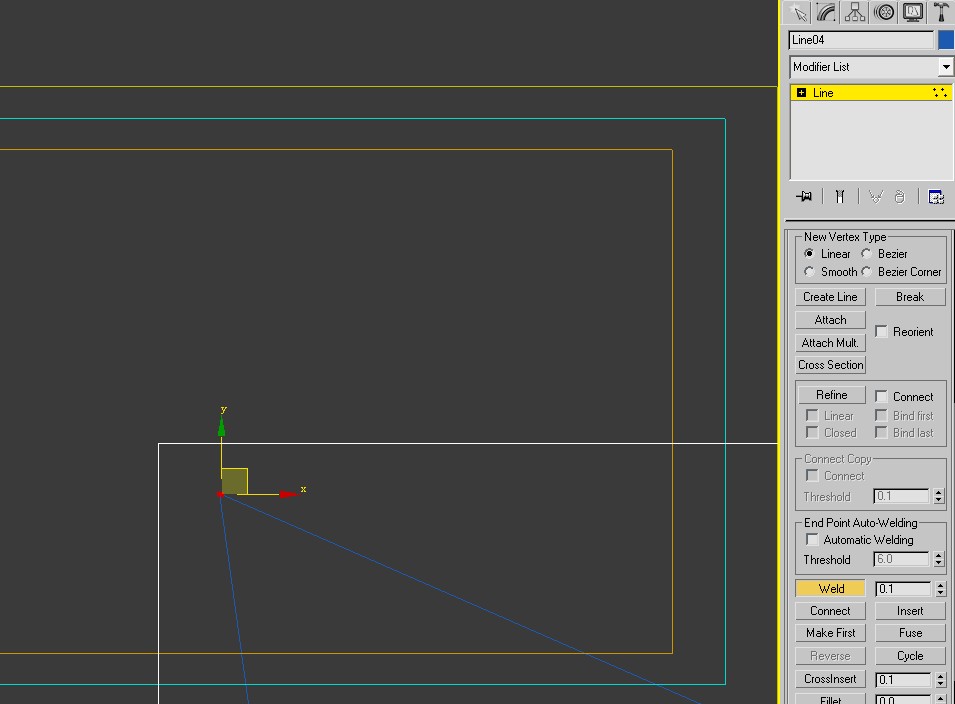
Task: Click the transform gizmo X axis arrow
Action: (x=289, y=494)
